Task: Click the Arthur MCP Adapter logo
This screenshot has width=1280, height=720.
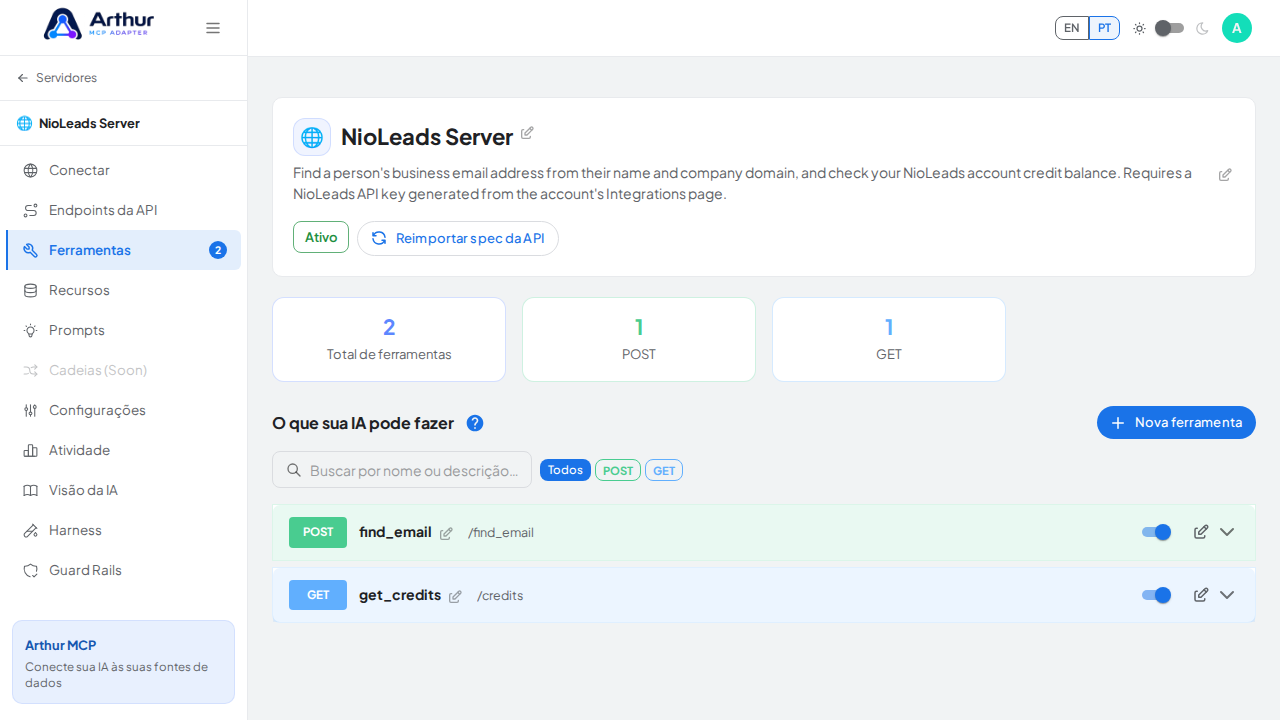Action: (99, 24)
